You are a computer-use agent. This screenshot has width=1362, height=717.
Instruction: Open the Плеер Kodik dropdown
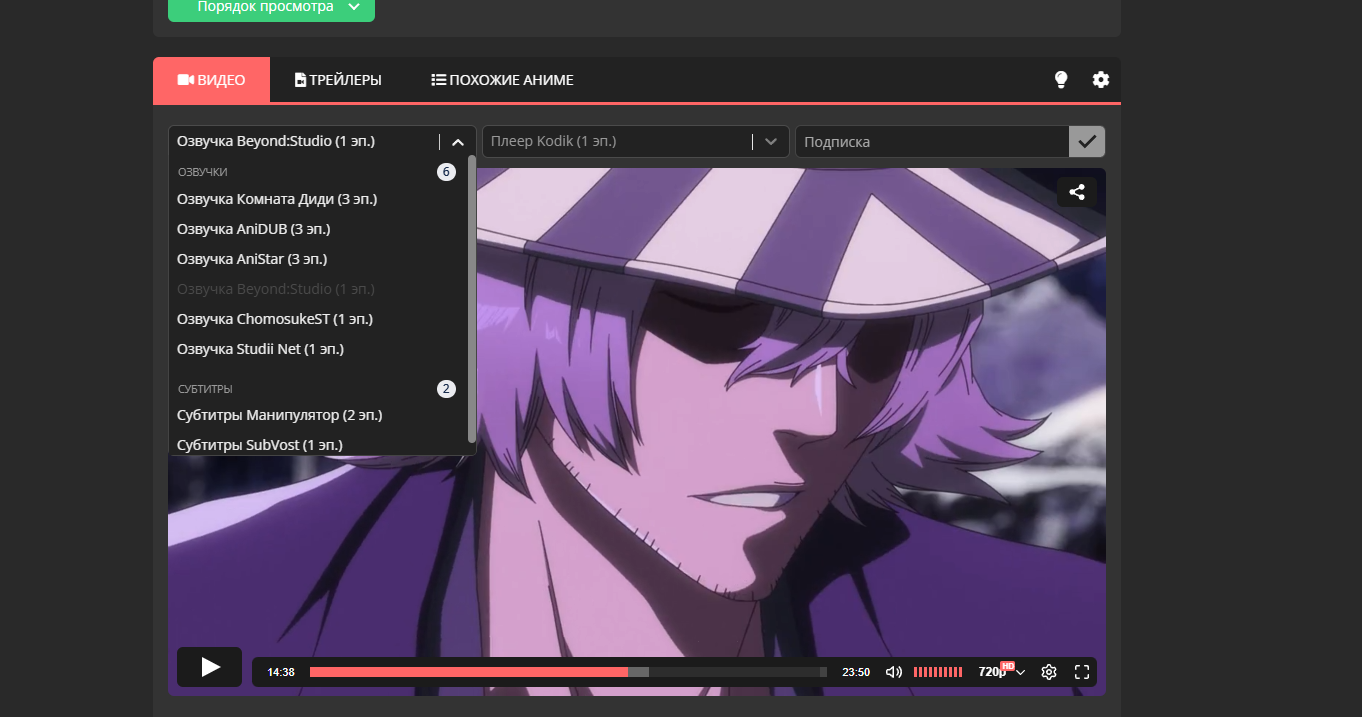(636, 141)
